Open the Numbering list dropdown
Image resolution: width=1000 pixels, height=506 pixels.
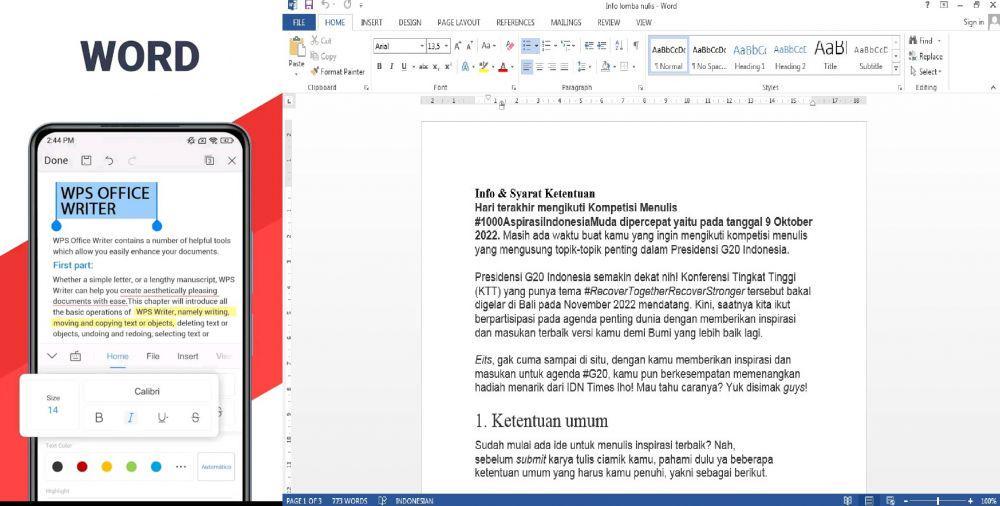[556, 46]
